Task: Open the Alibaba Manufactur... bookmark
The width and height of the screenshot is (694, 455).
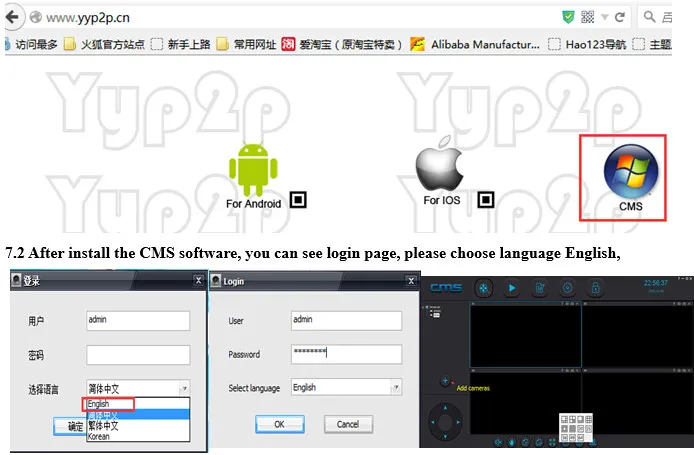Action: coord(475,44)
